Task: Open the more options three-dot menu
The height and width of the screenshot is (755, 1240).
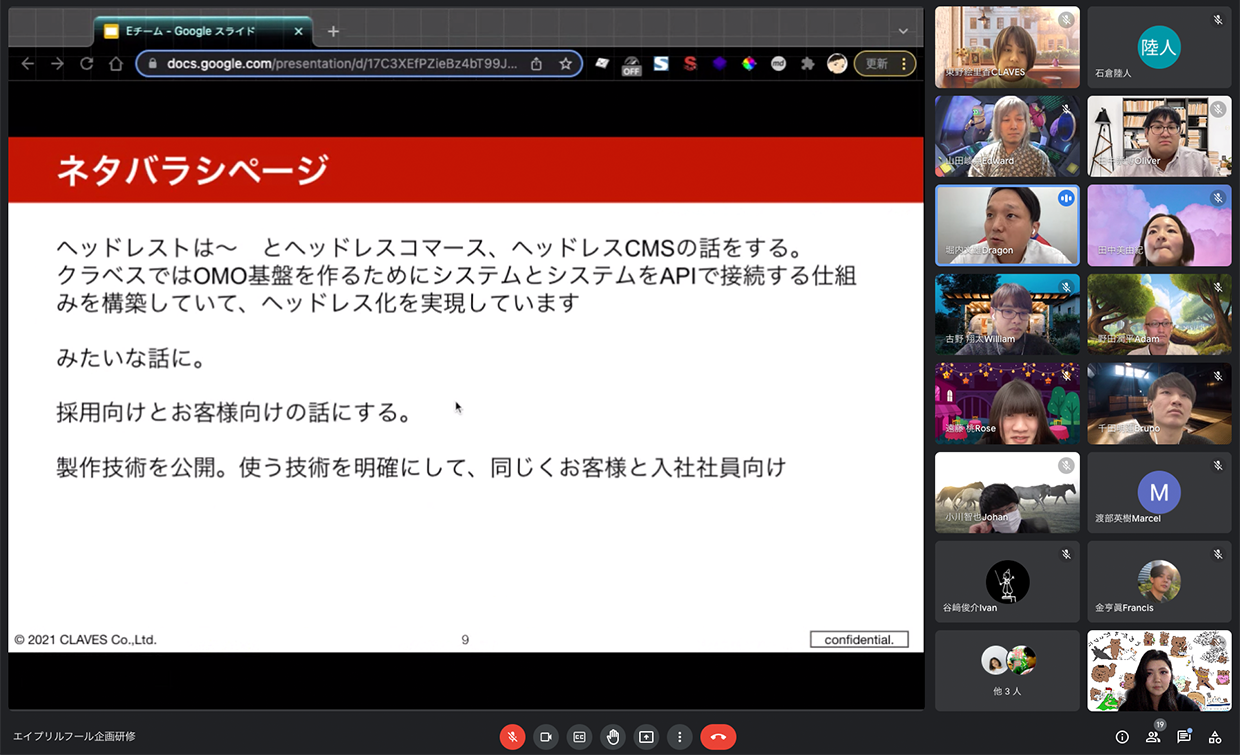Action: coord(680,737)
